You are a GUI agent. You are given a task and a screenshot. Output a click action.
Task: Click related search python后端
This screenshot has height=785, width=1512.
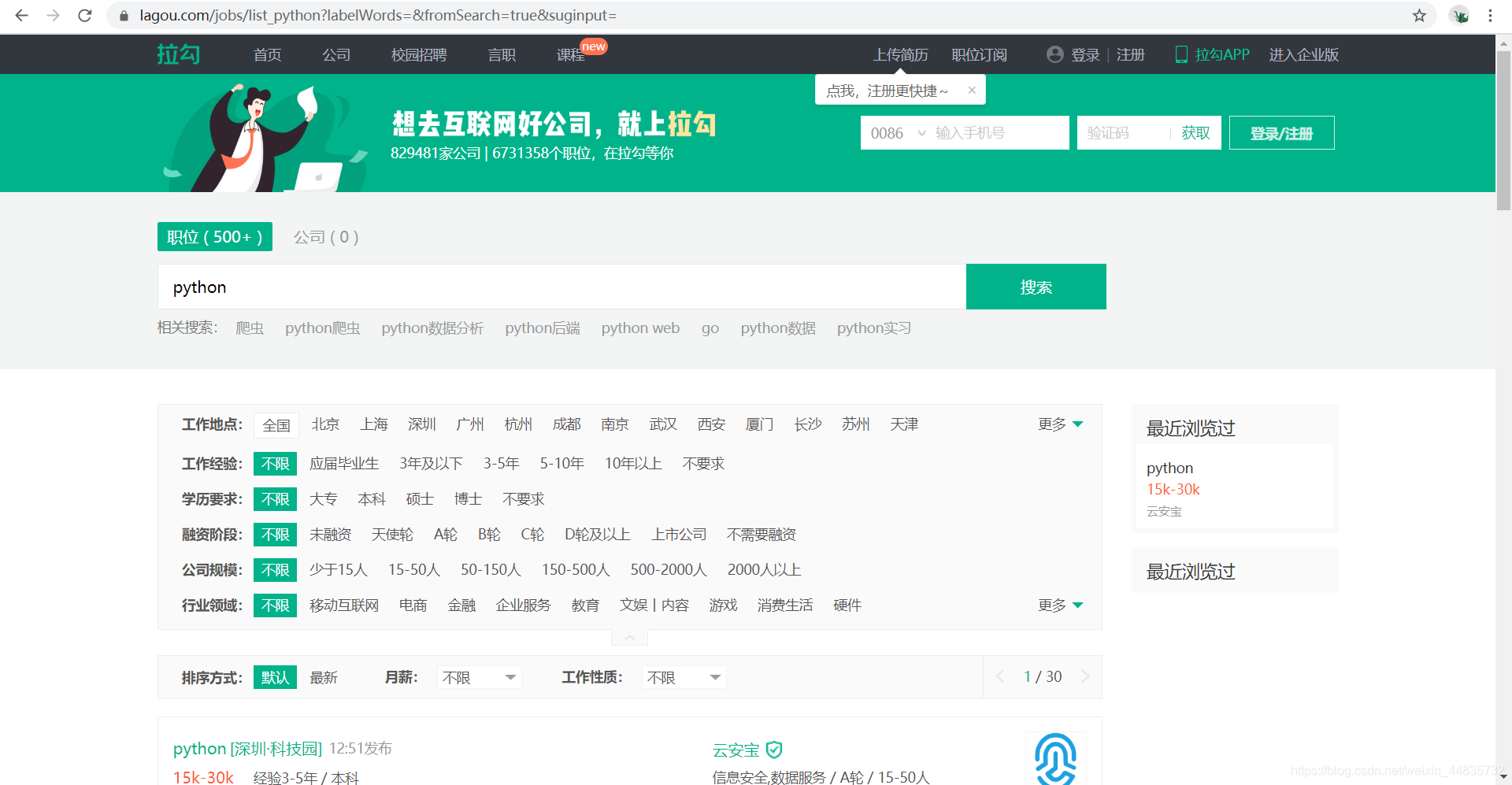tap(543, 328)
